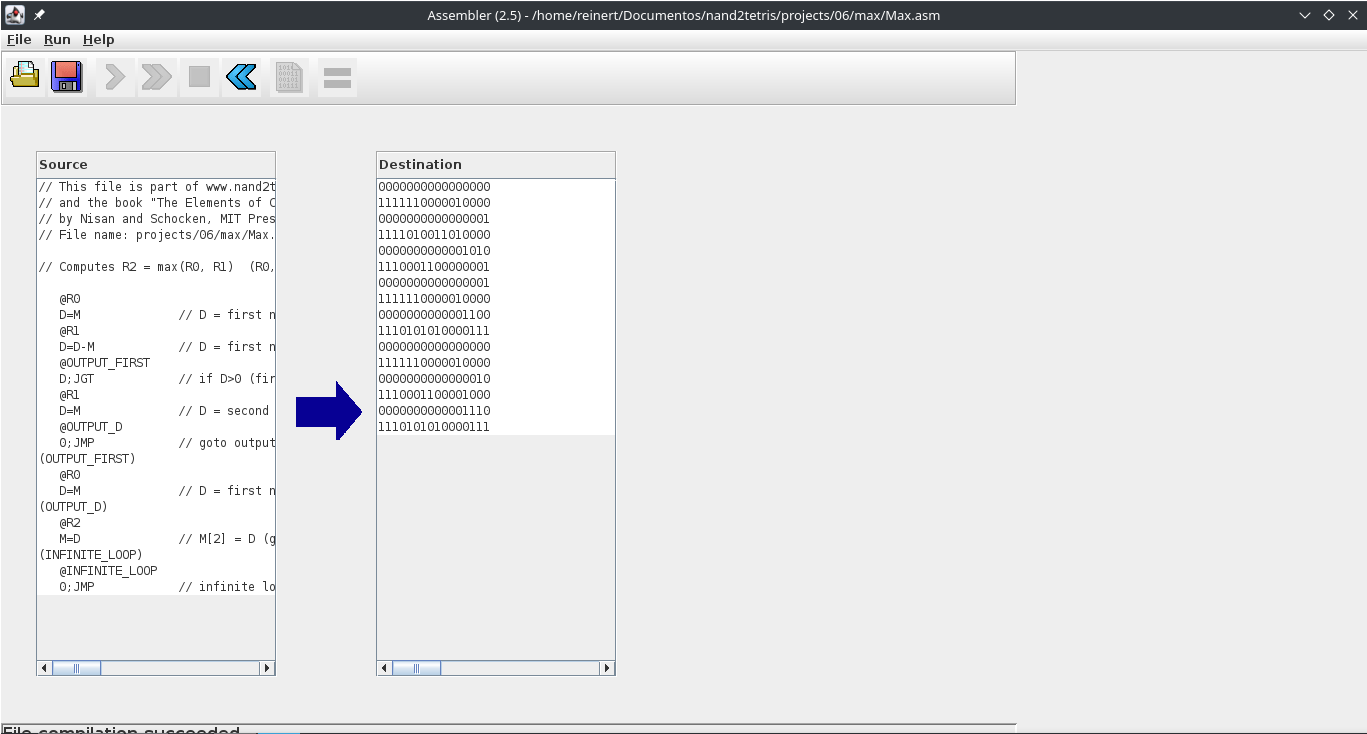Click Source panel scrollbar left arrow
1367x734 pixels.
tap(44, 668)
